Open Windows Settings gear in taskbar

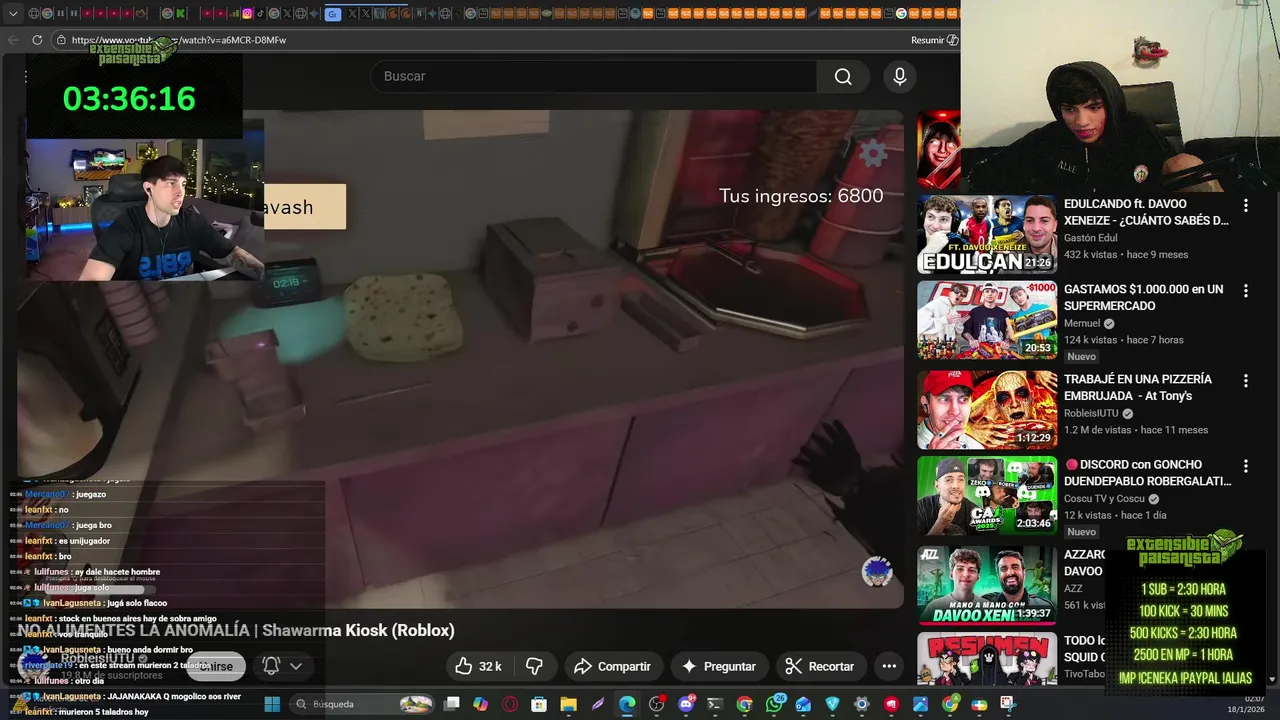(x=861, y=704)
